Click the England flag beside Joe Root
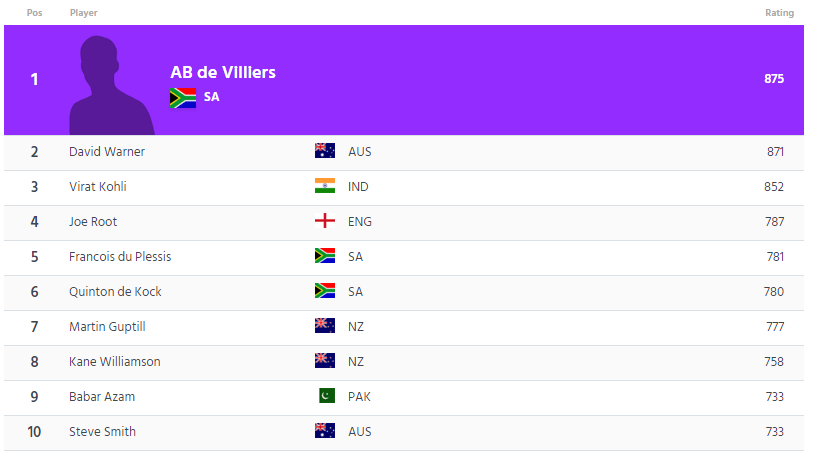This screenshot has height=458, width=814. click(325, 221)
